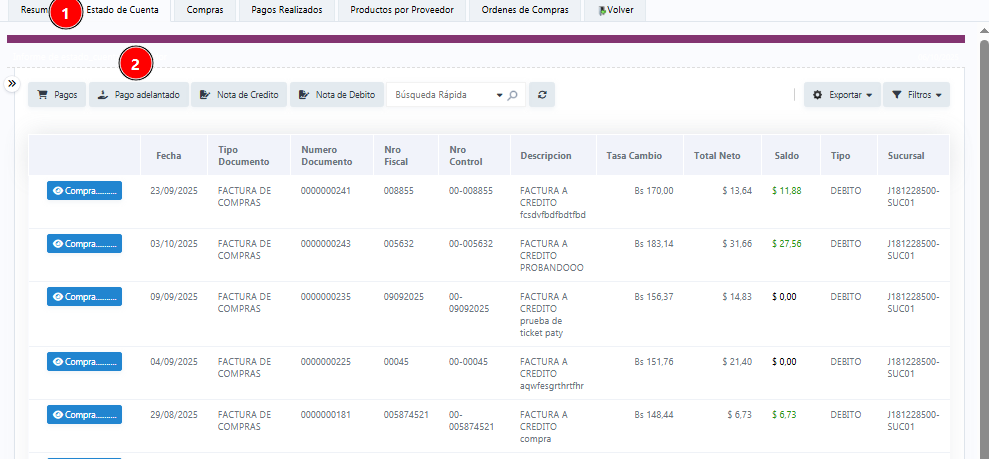Open the Productos por Proveedor tab

point(401,10)
